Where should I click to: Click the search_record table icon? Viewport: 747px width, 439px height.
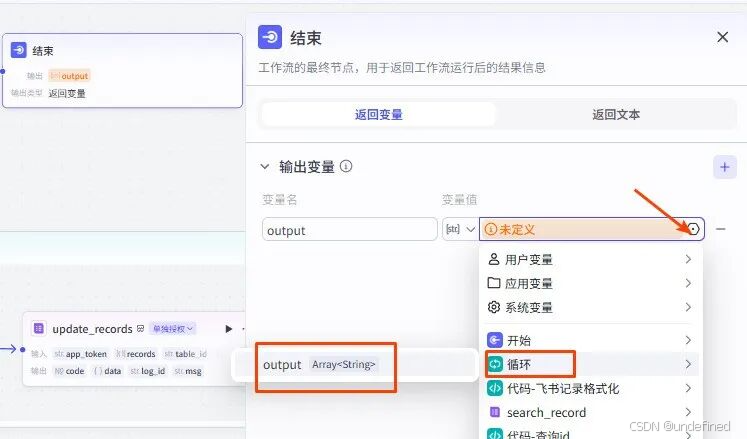(x=495, y=412)
